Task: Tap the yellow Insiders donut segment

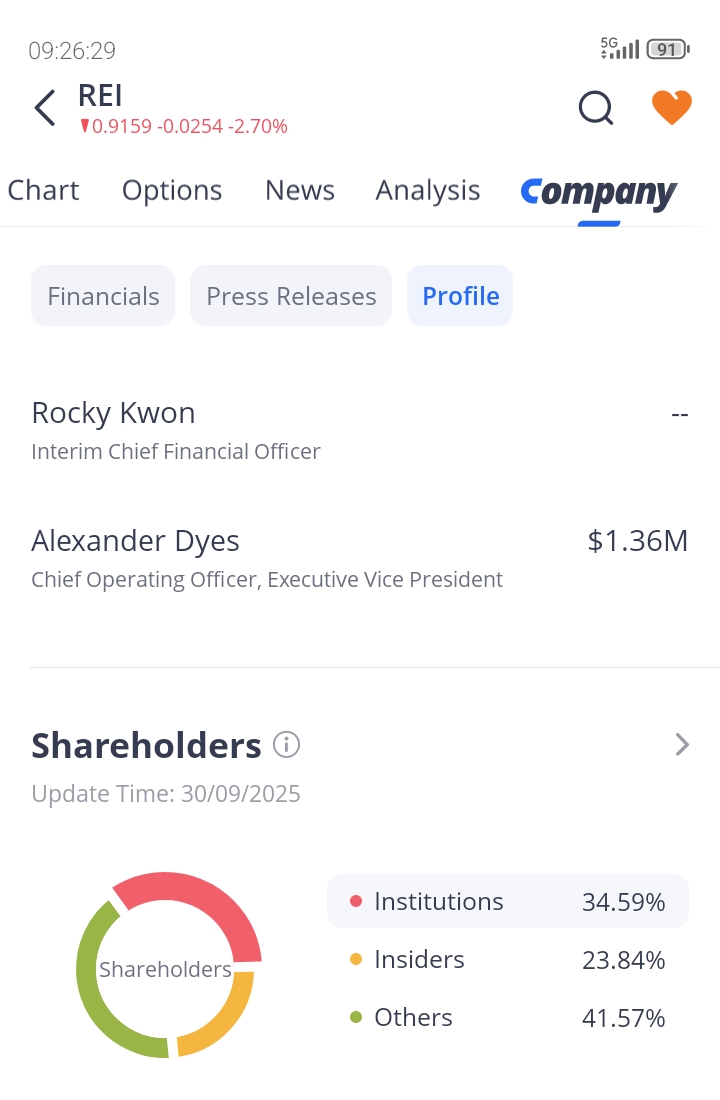Action: (x=225, y=1020)
